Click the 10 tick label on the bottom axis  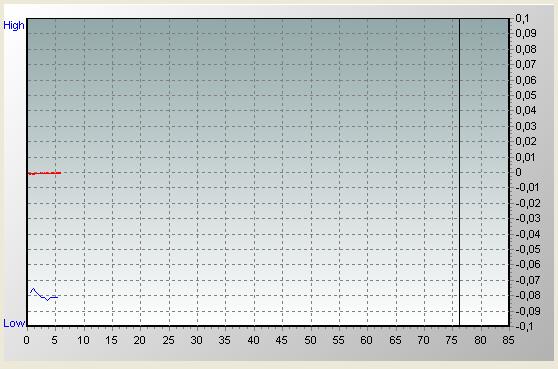(83, 340)
